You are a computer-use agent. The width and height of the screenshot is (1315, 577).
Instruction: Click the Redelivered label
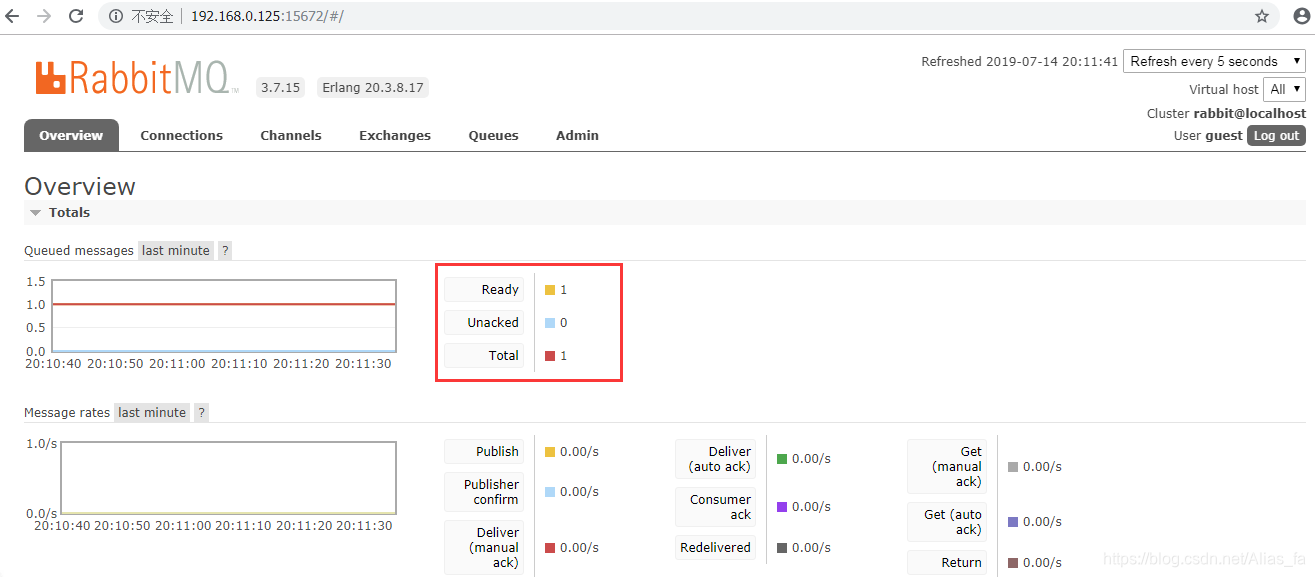coord(716,548)
